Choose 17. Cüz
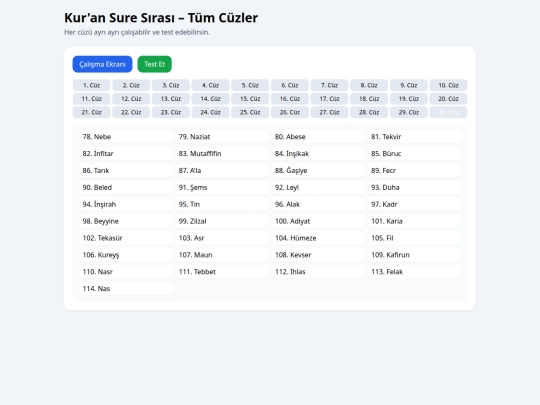 [330, 99]
